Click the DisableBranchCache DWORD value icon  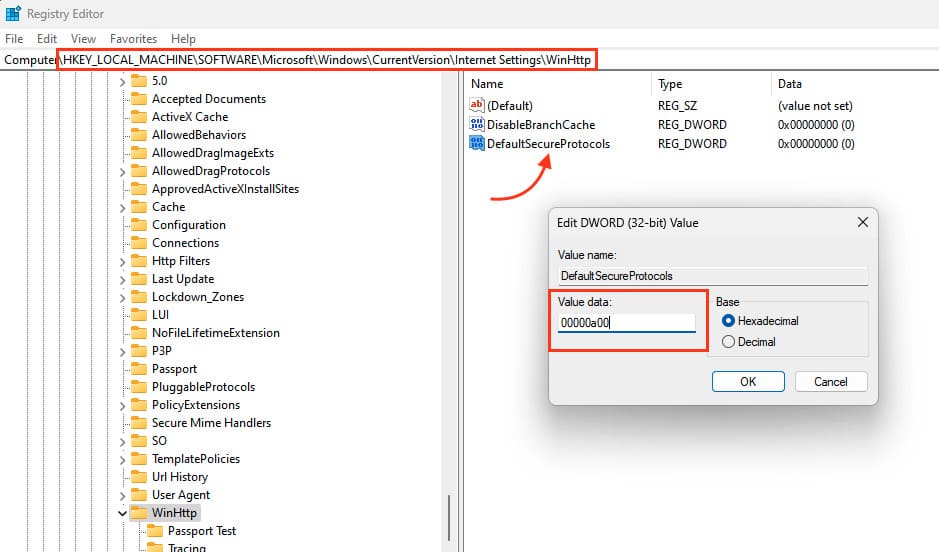[477, 125]
